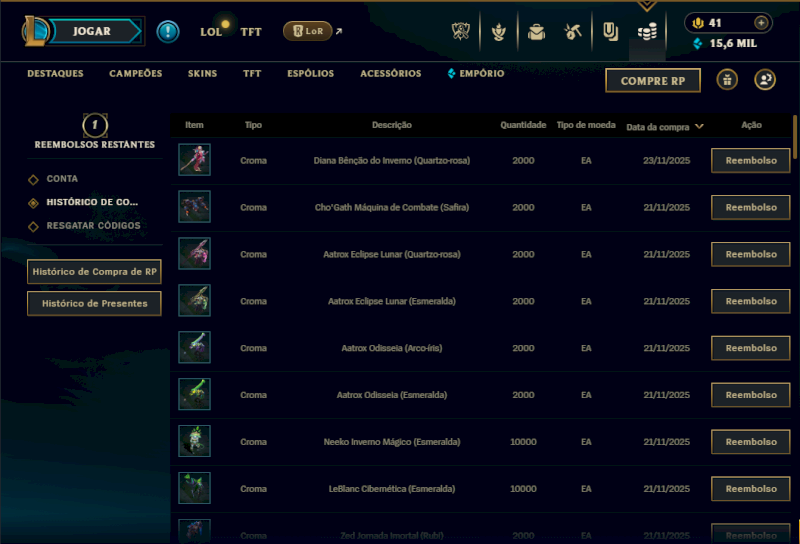Viewport: 800px width, 544px height.
Task: Refund Aatrox Odisseia Arco-íris chroma
Action: click(751, 348)
